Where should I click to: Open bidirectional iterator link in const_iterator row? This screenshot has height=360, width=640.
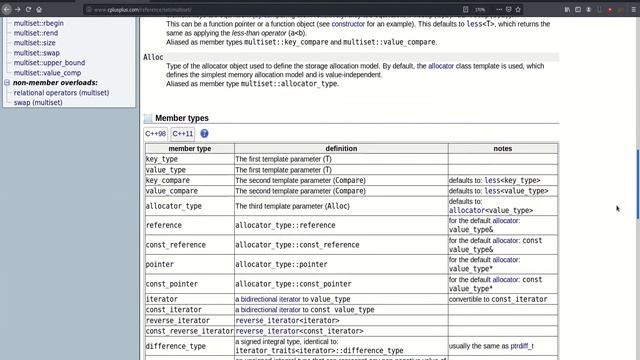pyautogui.click(x=271, y=310)
